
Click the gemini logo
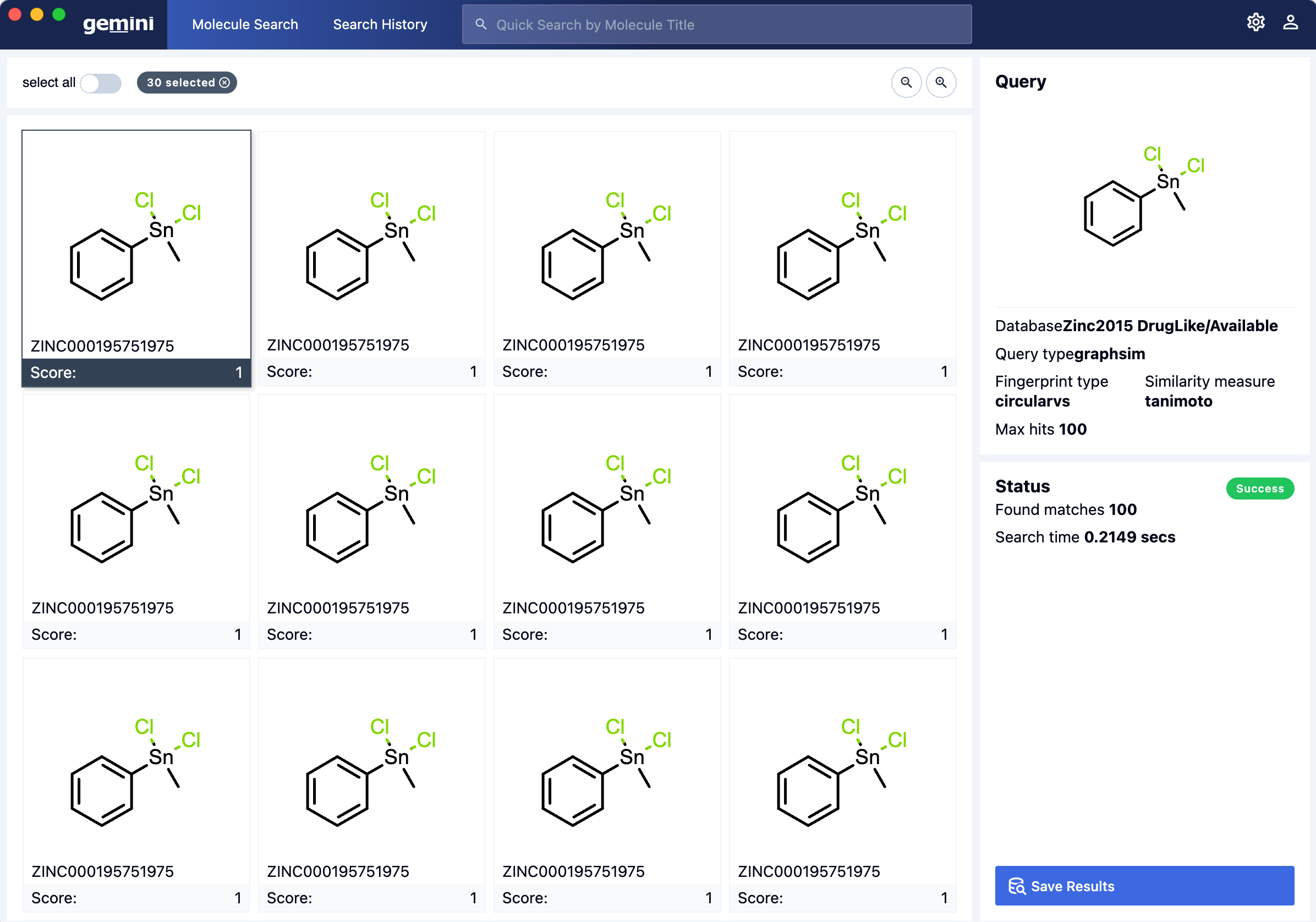pos(118,24)
